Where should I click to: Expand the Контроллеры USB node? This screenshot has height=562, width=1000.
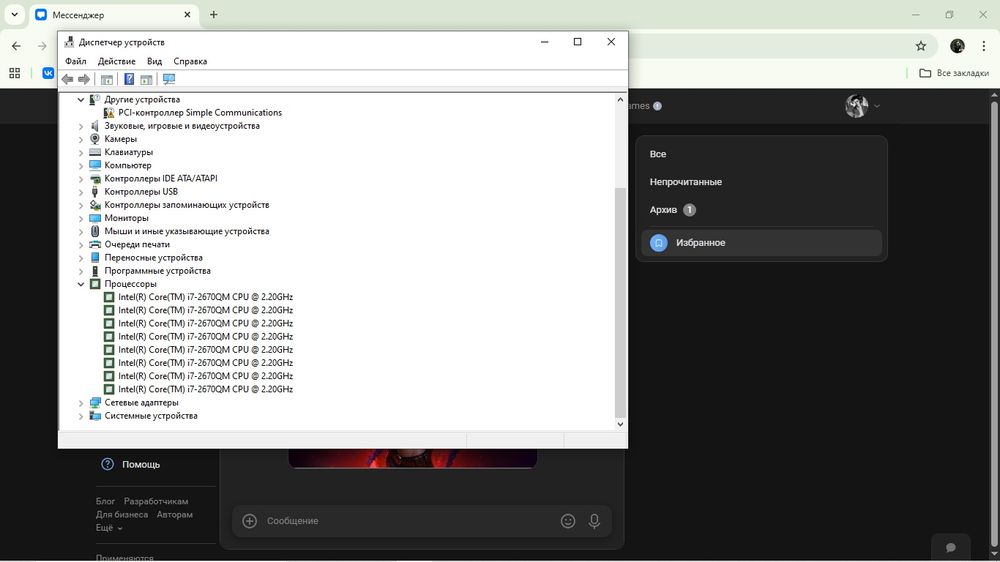(81, 191)
